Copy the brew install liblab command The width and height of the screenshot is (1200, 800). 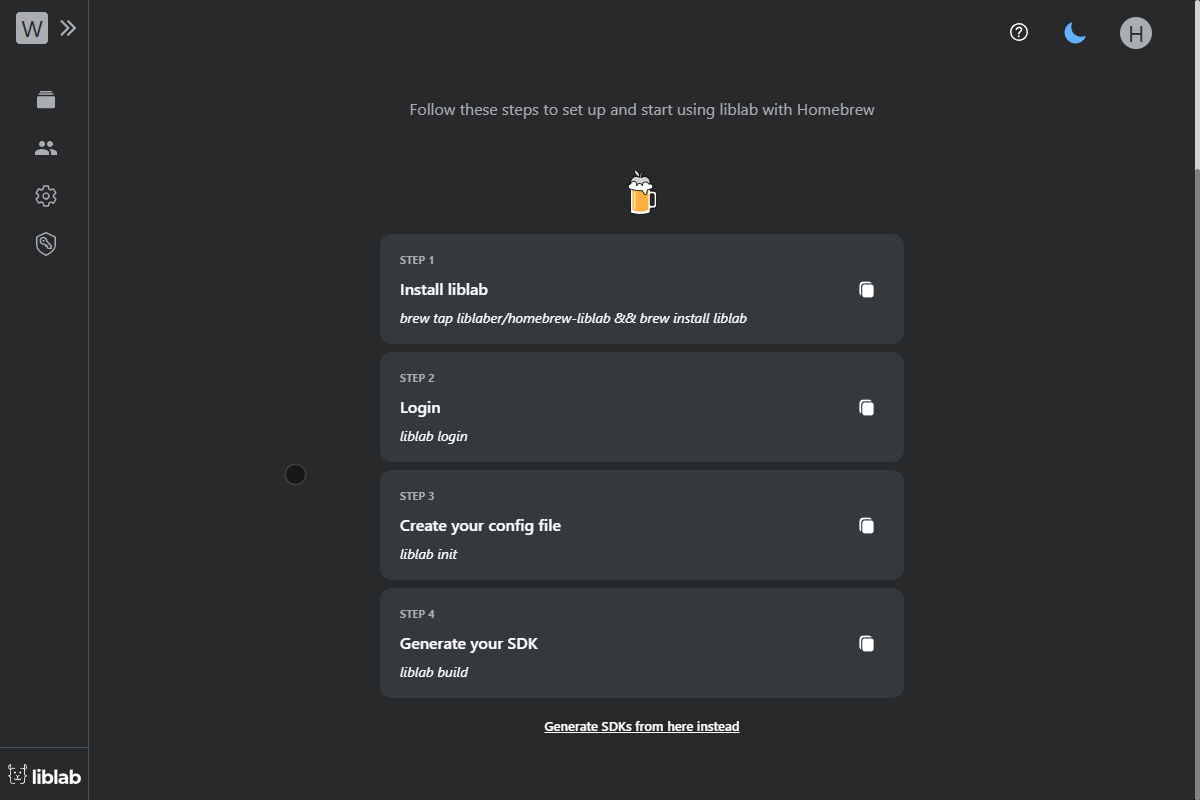pyautogui.click(x=866, y=290)
